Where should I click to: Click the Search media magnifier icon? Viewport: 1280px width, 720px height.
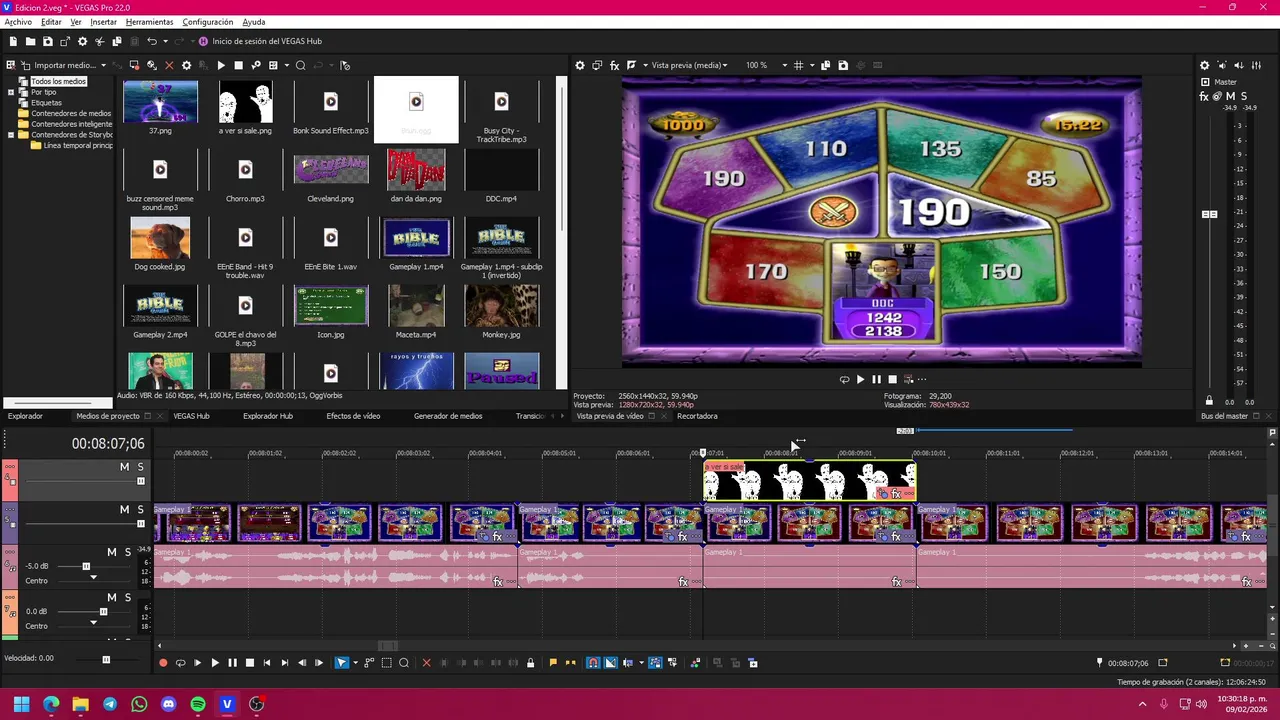(x=300, y=65)
